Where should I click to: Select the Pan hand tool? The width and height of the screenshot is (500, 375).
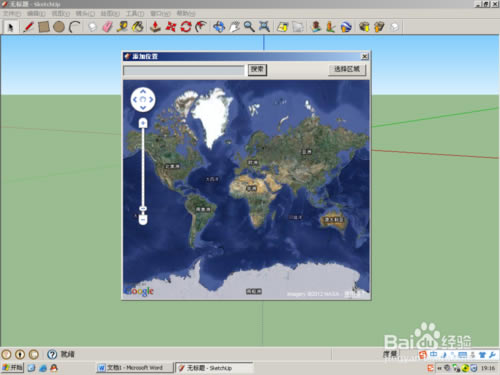tap(234, 27)
